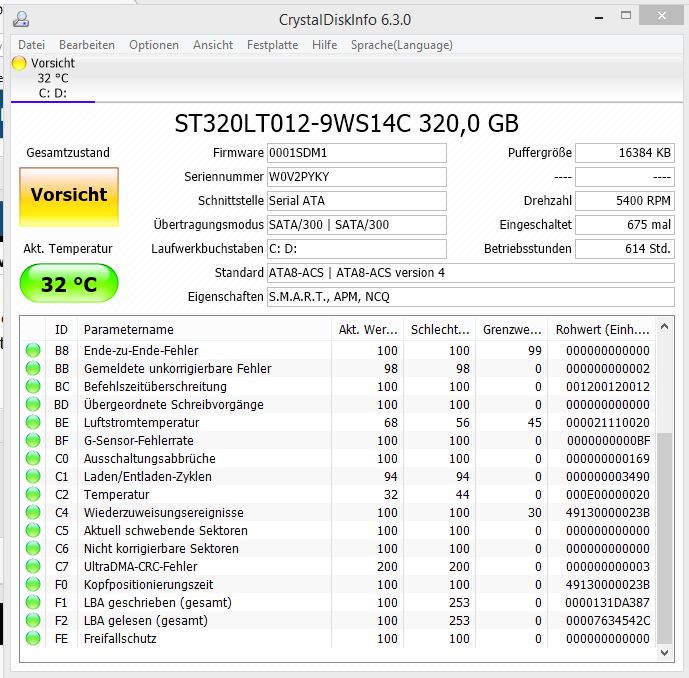Viewport: 689px width, 678px height.
Task: Open the Sprache(Language) menu
Action: (x=402, y=45)
